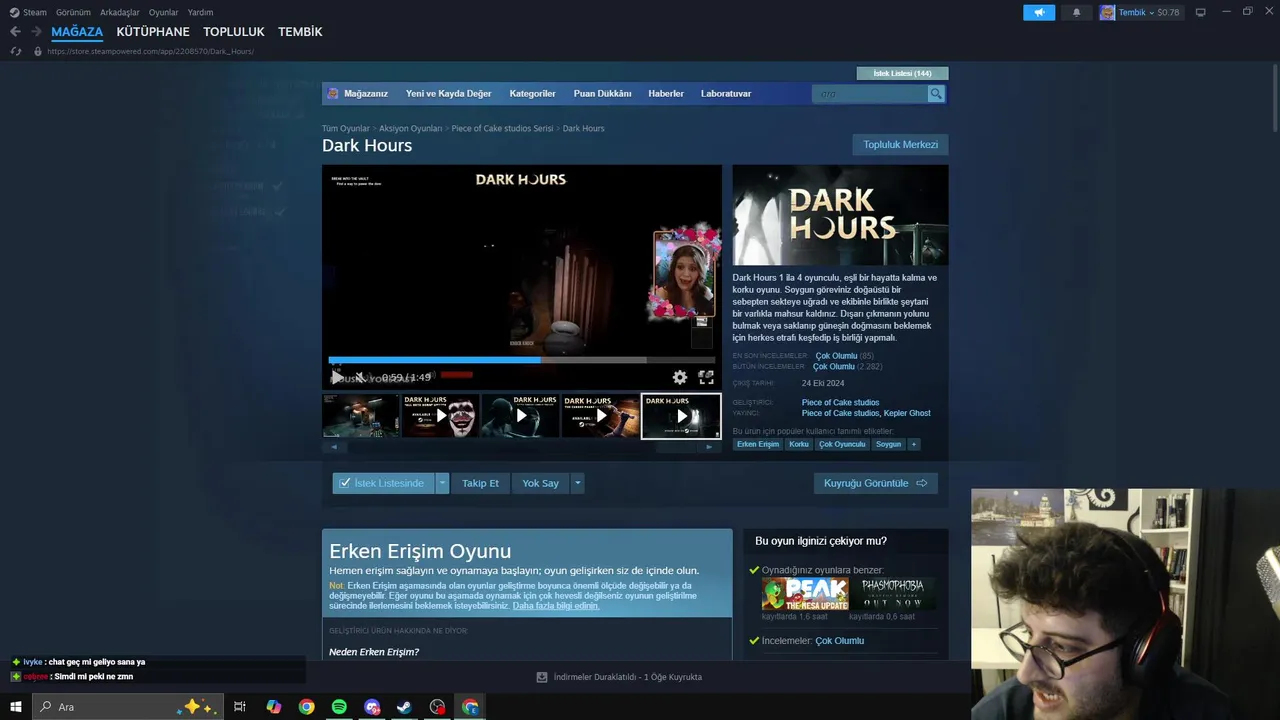Click the store search magnifier icon
This screenshot has height=720, width=1280.
936,94
